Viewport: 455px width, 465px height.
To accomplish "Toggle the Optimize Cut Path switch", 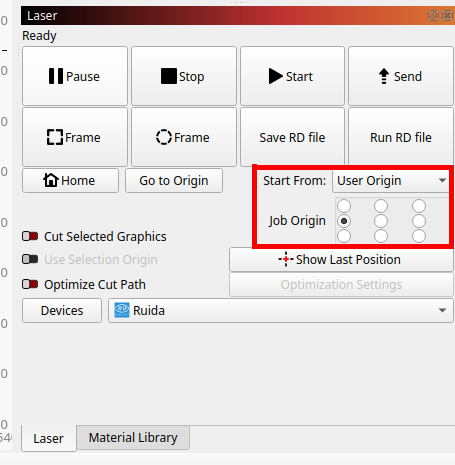I will (30, 284).
